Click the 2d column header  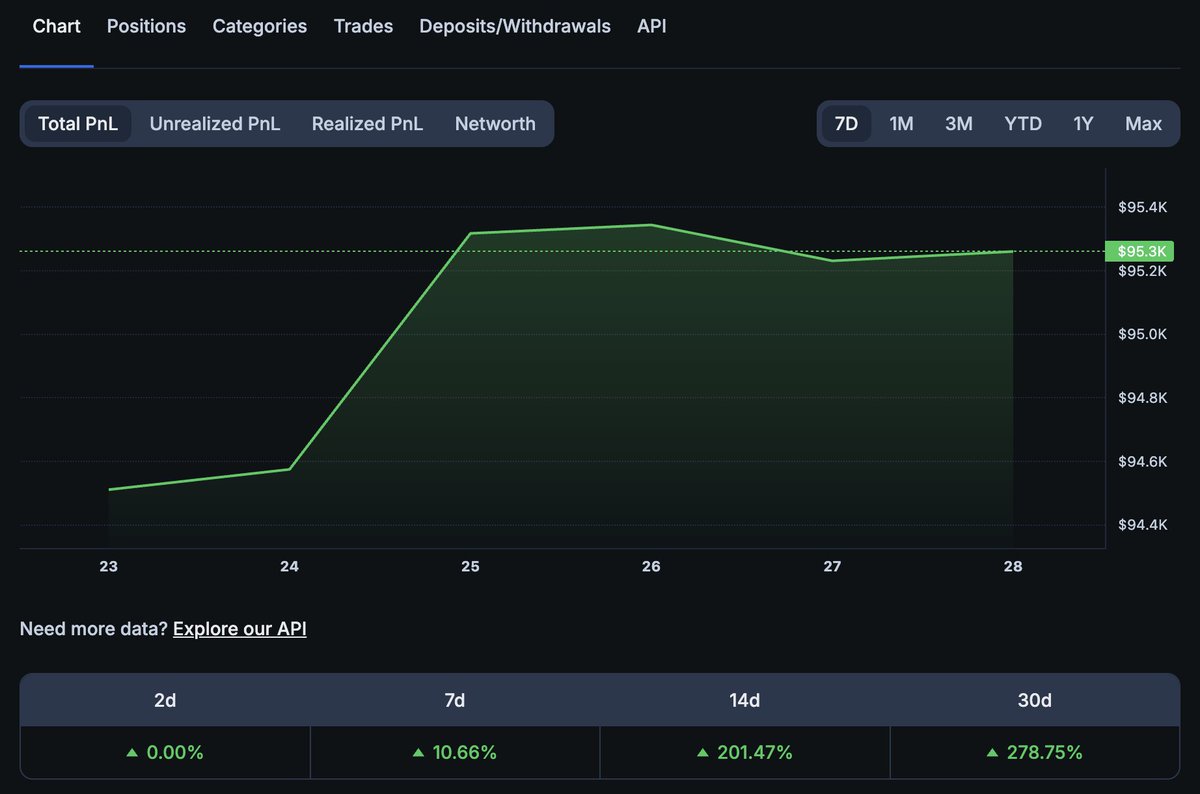[165, 701]
